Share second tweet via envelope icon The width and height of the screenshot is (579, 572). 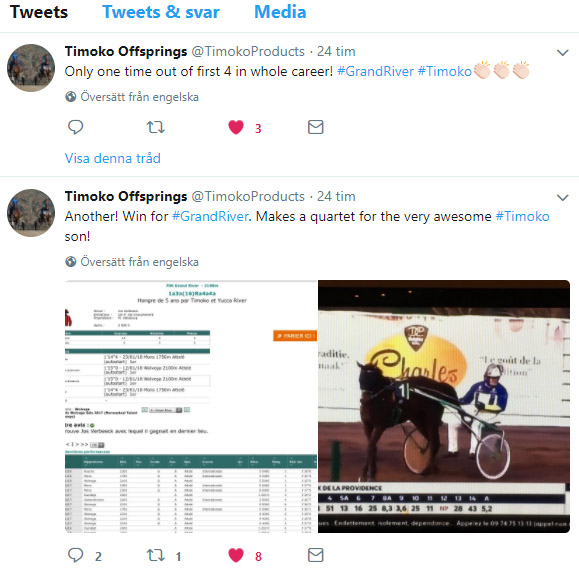pyautogui.click(x=316, y=555)
